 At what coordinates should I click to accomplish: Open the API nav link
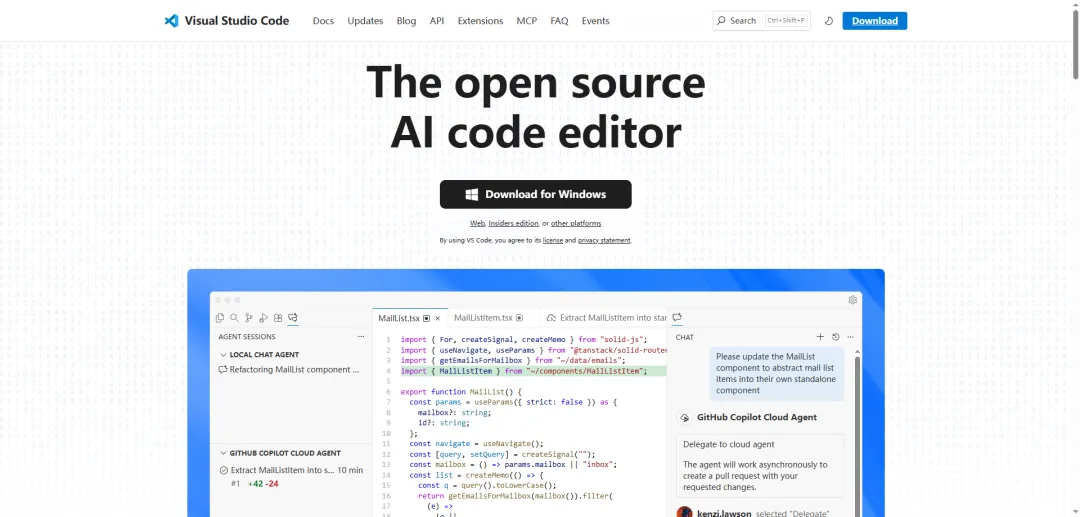tap(437, 21)
